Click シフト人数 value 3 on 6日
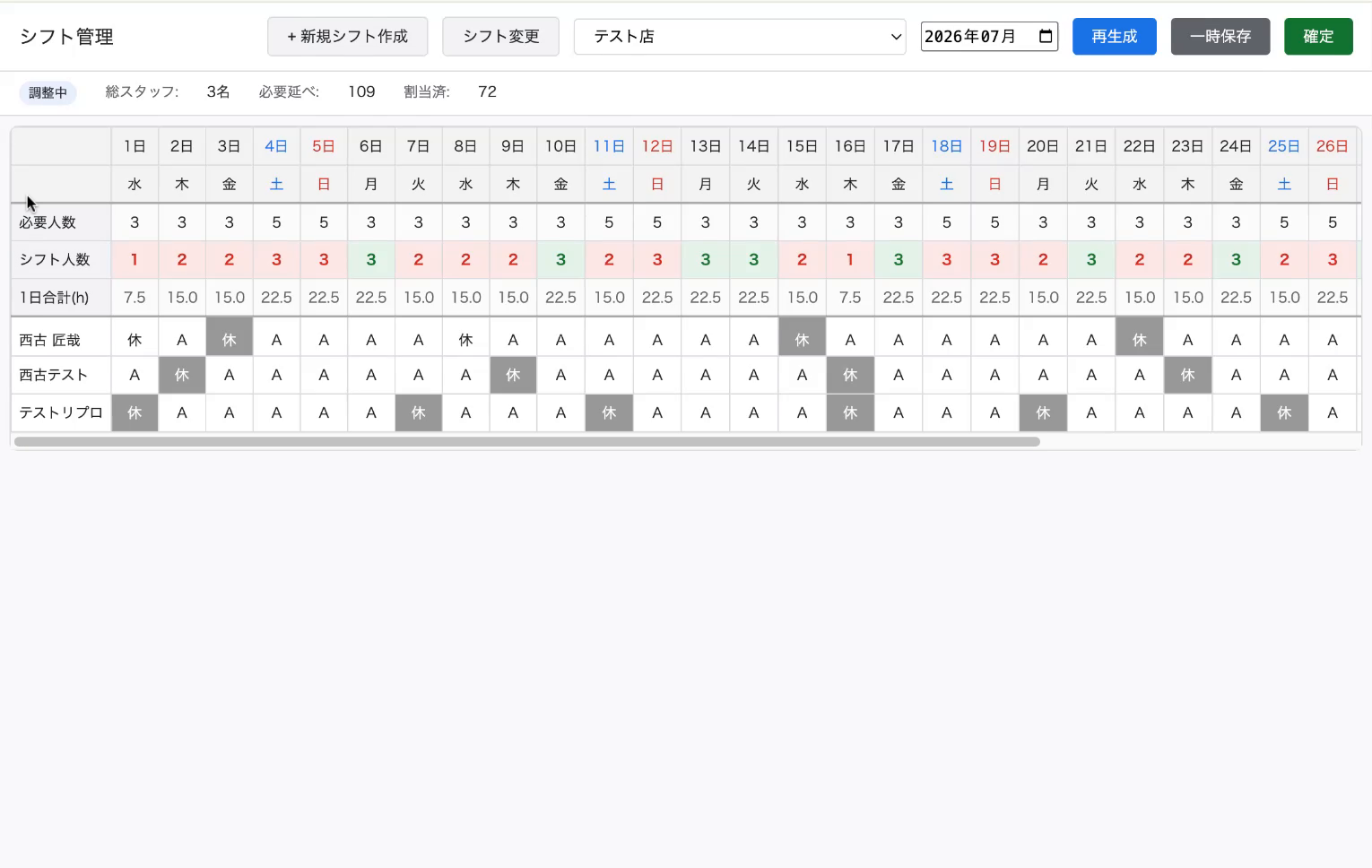This screenshot has height=868, width=1372. 371,260
